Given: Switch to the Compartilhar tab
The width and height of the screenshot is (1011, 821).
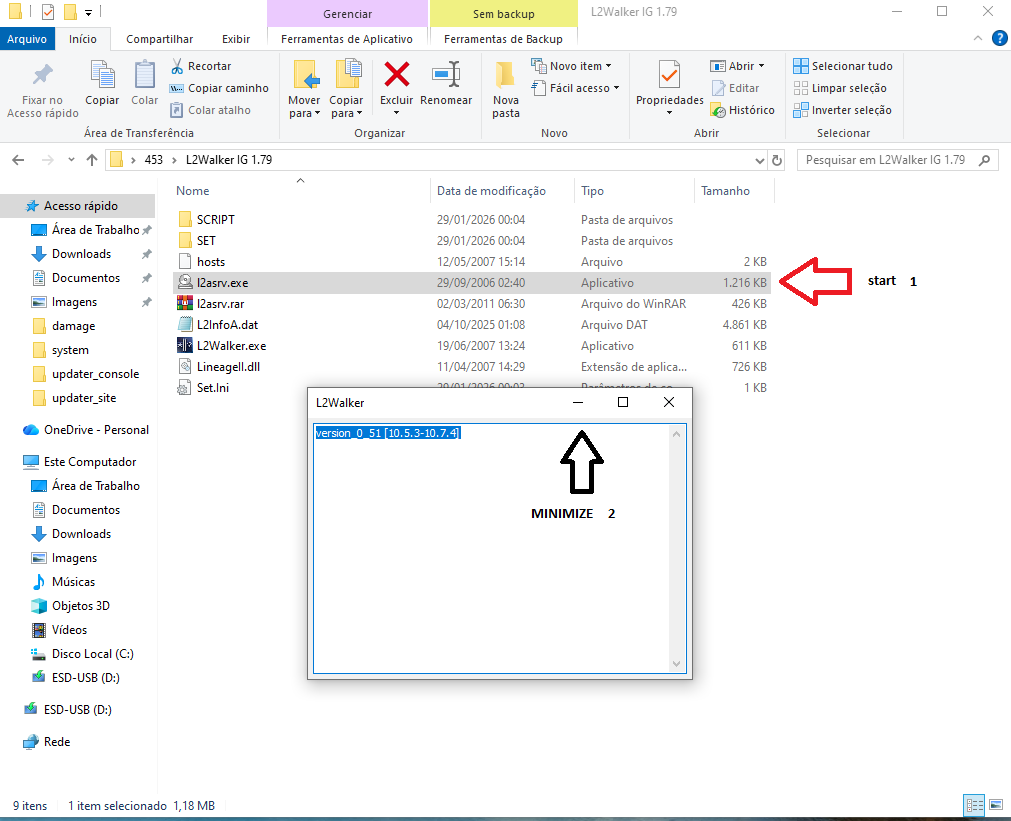Looking at the screenshot, I should 159,39.
